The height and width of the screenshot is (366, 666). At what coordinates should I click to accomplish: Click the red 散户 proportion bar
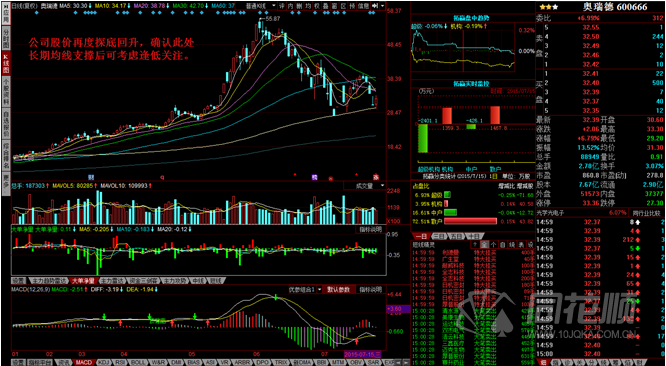[x=470, y=221]
